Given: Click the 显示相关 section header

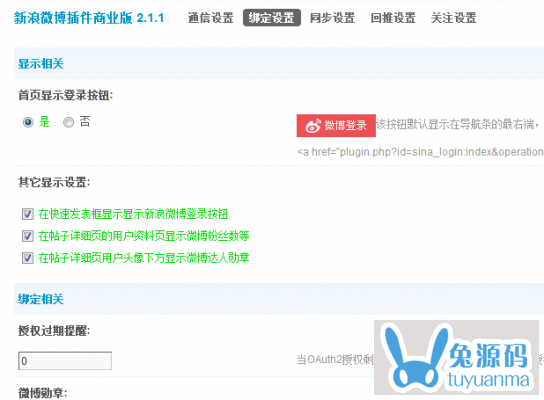Looking at the screenshot, I should point(41,64).
